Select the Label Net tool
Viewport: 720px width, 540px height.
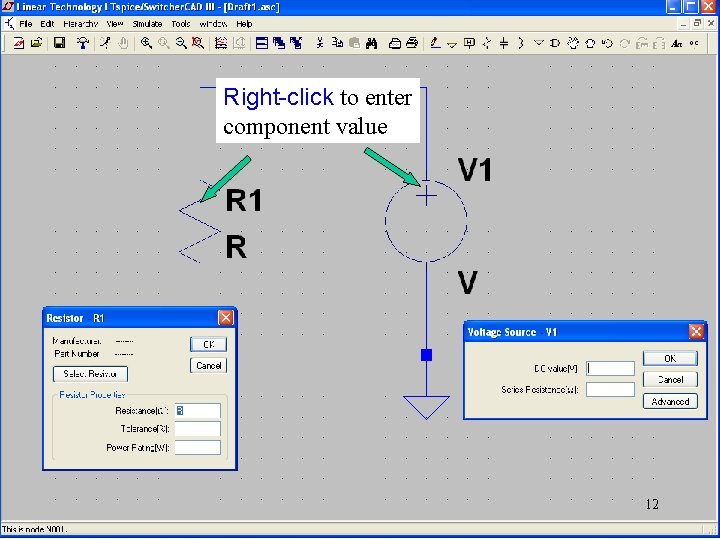click(x=469, y=43)
